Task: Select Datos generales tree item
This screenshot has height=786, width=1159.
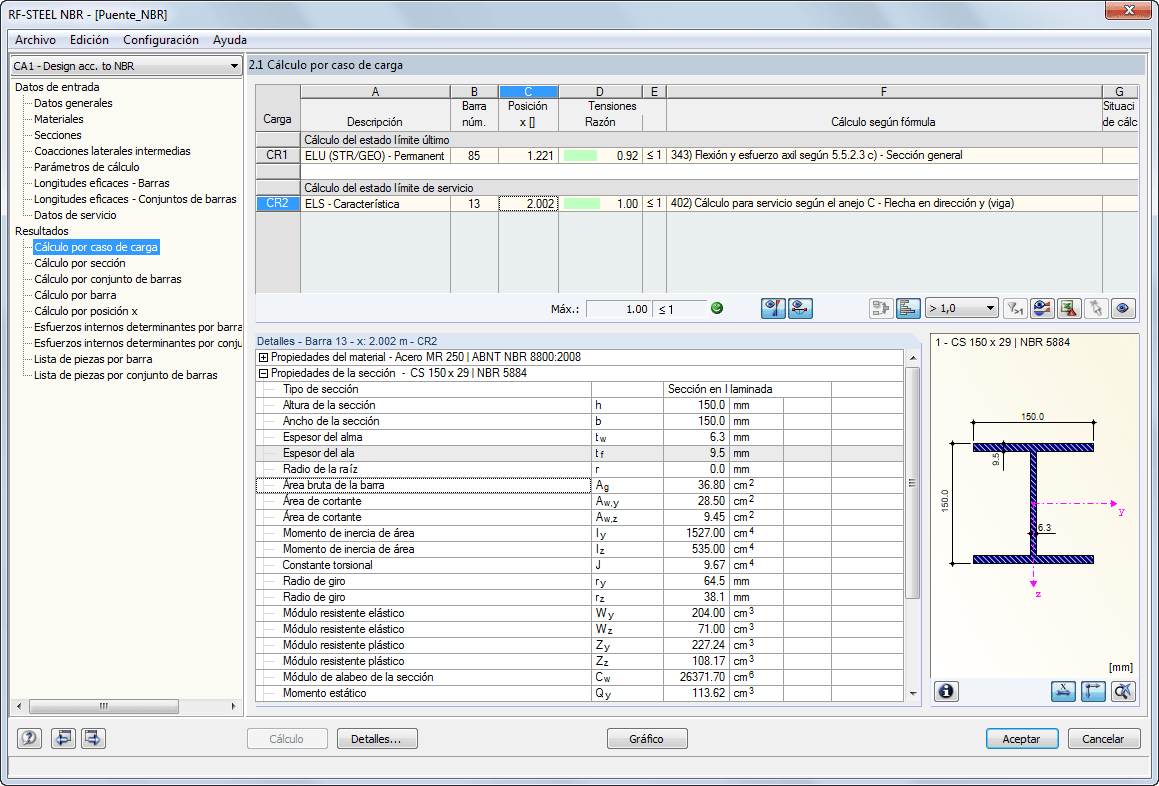Action: coord(73,104)
